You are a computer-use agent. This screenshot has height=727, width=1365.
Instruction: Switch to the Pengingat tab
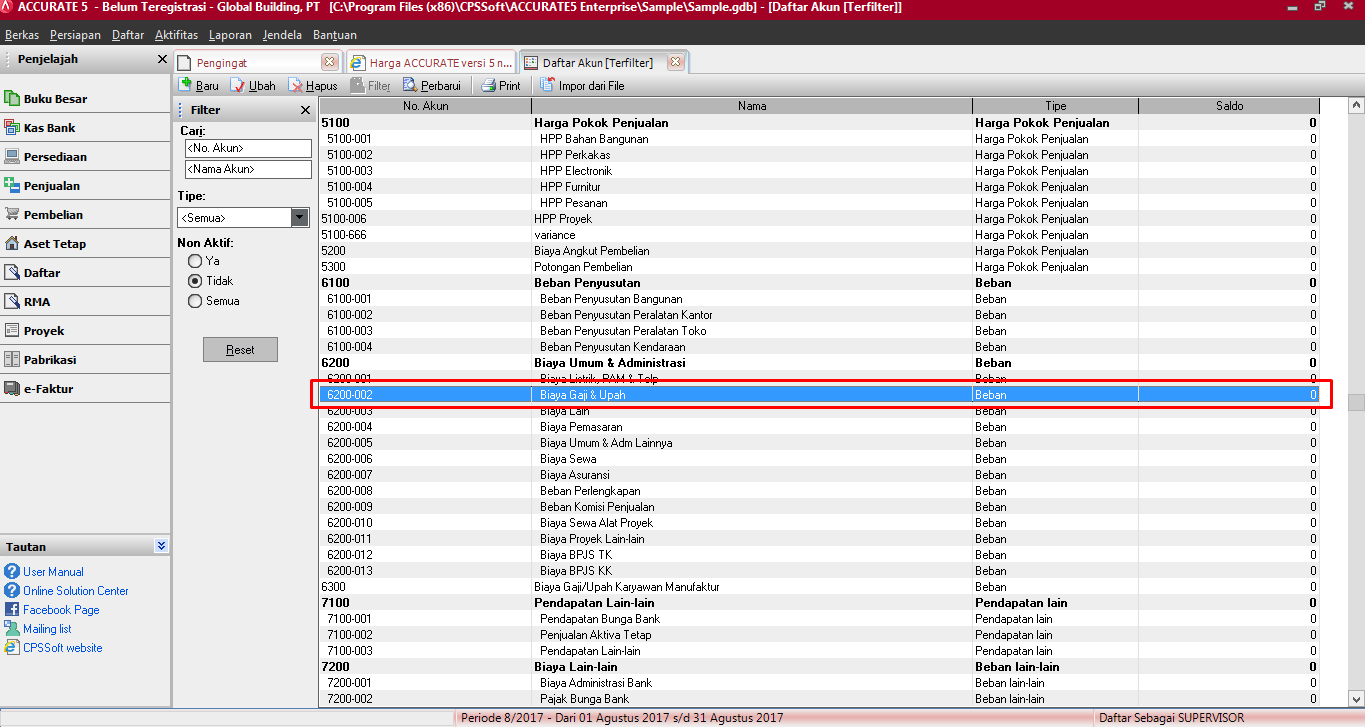coord(222,62)
